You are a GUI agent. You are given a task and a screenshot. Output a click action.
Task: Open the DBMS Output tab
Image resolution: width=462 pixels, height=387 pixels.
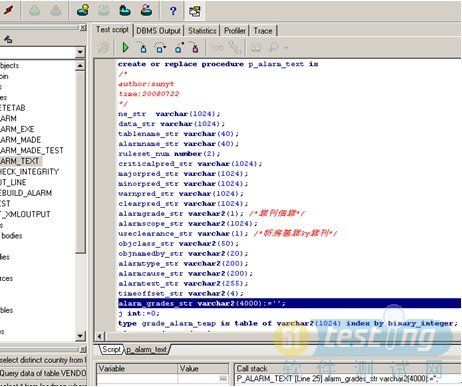pyautogui.click(x=158, y=31)
